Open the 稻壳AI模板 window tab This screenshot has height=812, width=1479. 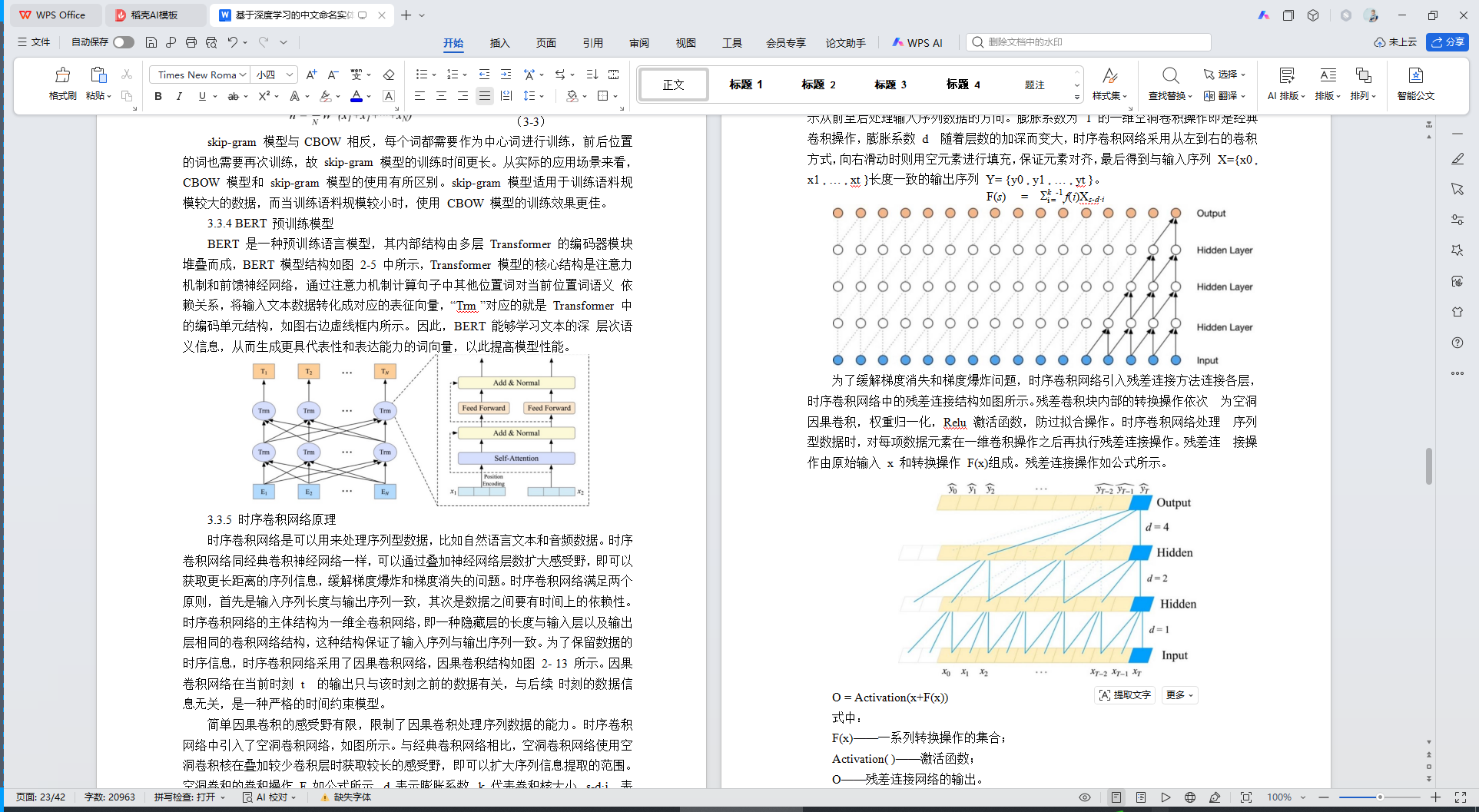(154, 15)
